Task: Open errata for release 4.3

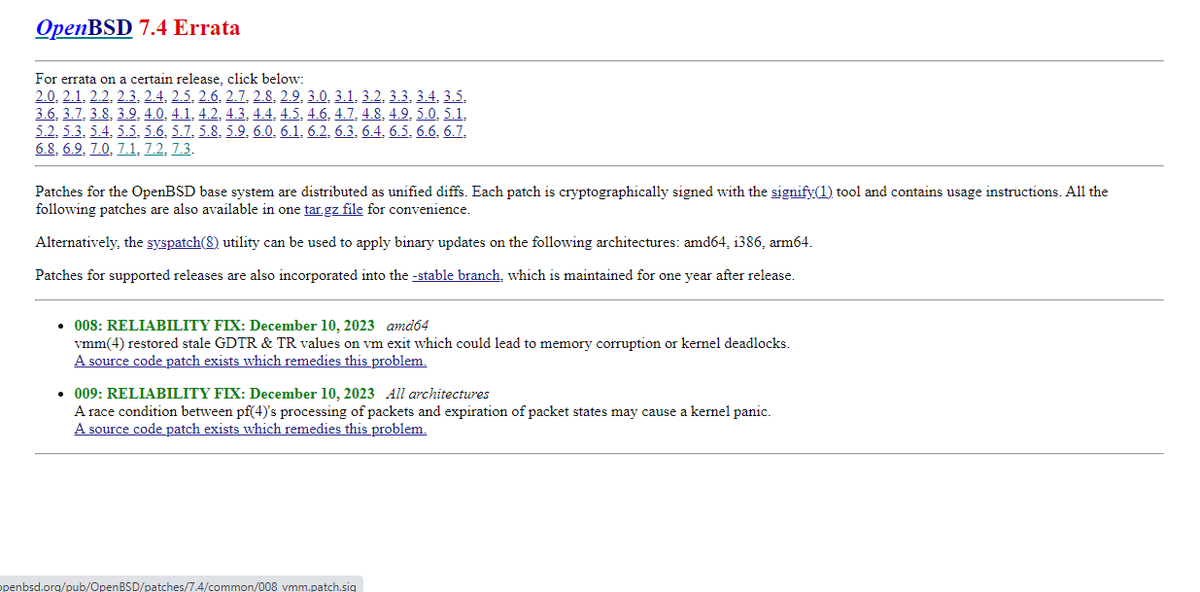Action: (236, 115)
